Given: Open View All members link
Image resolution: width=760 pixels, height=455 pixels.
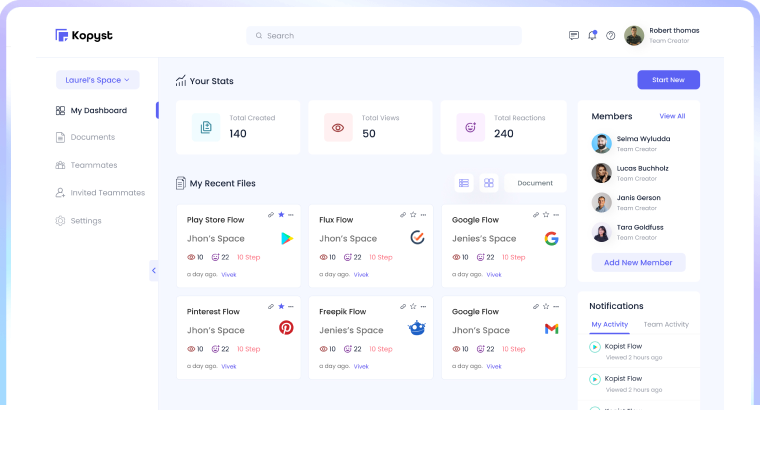Looking at the screenshot, I should pos(672,116).
